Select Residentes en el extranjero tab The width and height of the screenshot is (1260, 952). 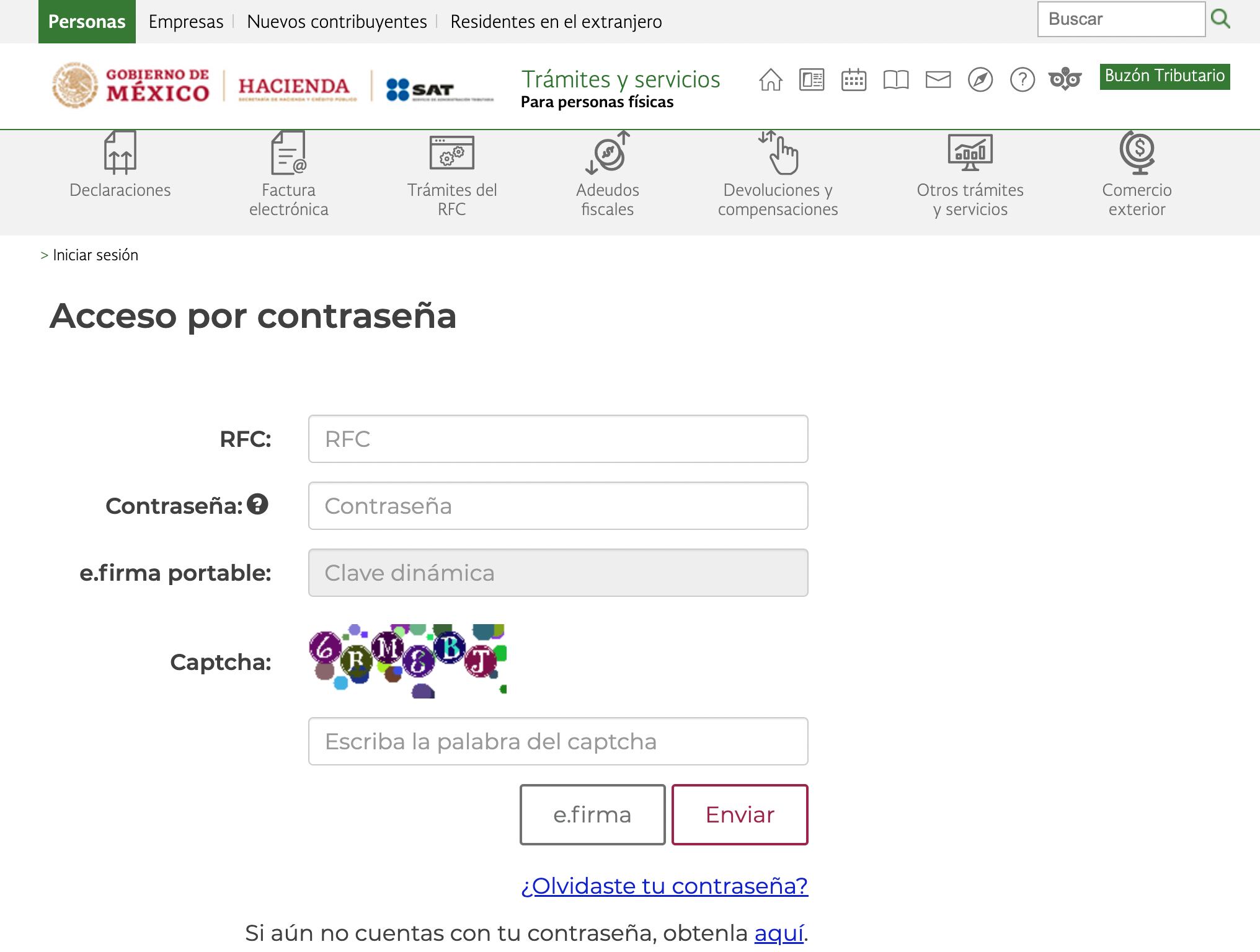(556, 22)
